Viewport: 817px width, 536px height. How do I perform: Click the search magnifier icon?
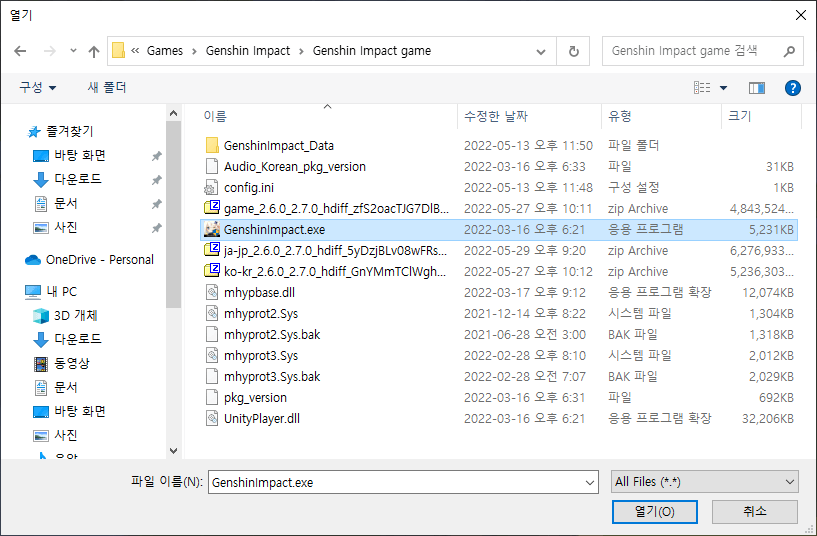(x=789, y=51)
